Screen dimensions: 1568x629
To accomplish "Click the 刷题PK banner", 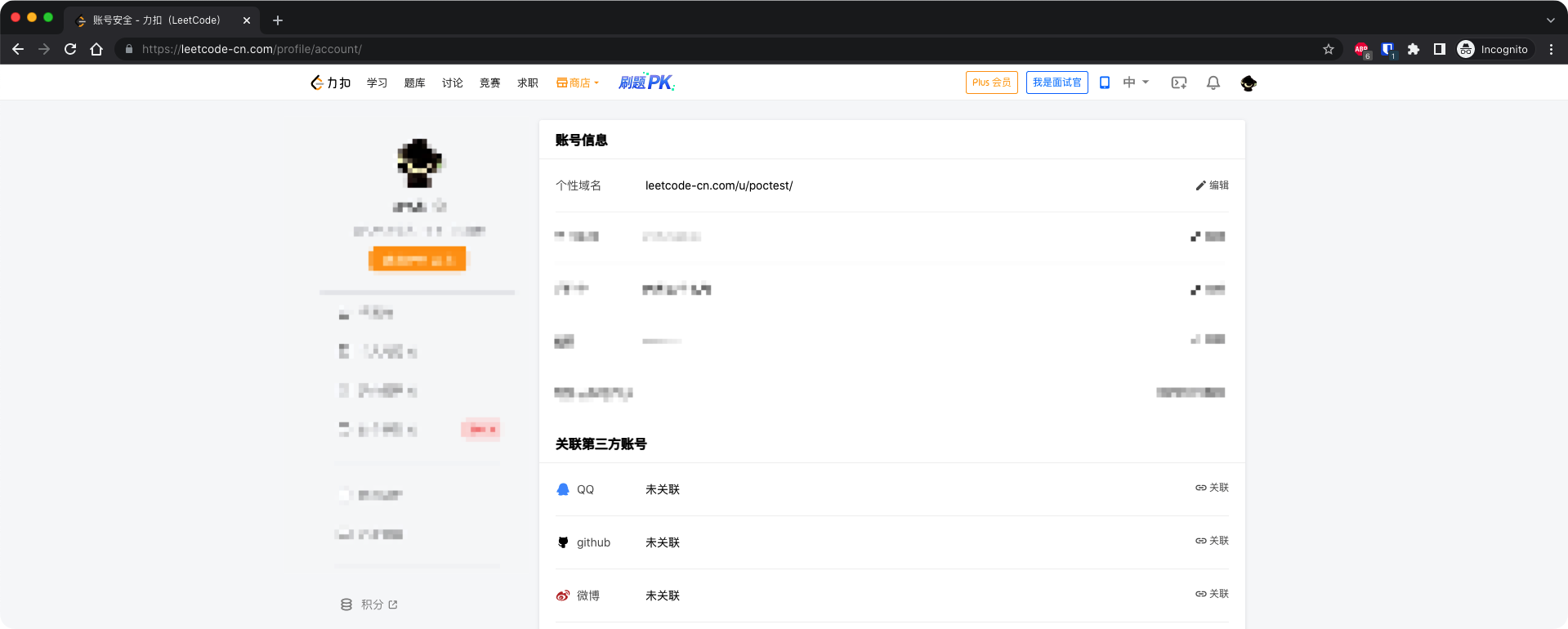I will click(646, 82).
